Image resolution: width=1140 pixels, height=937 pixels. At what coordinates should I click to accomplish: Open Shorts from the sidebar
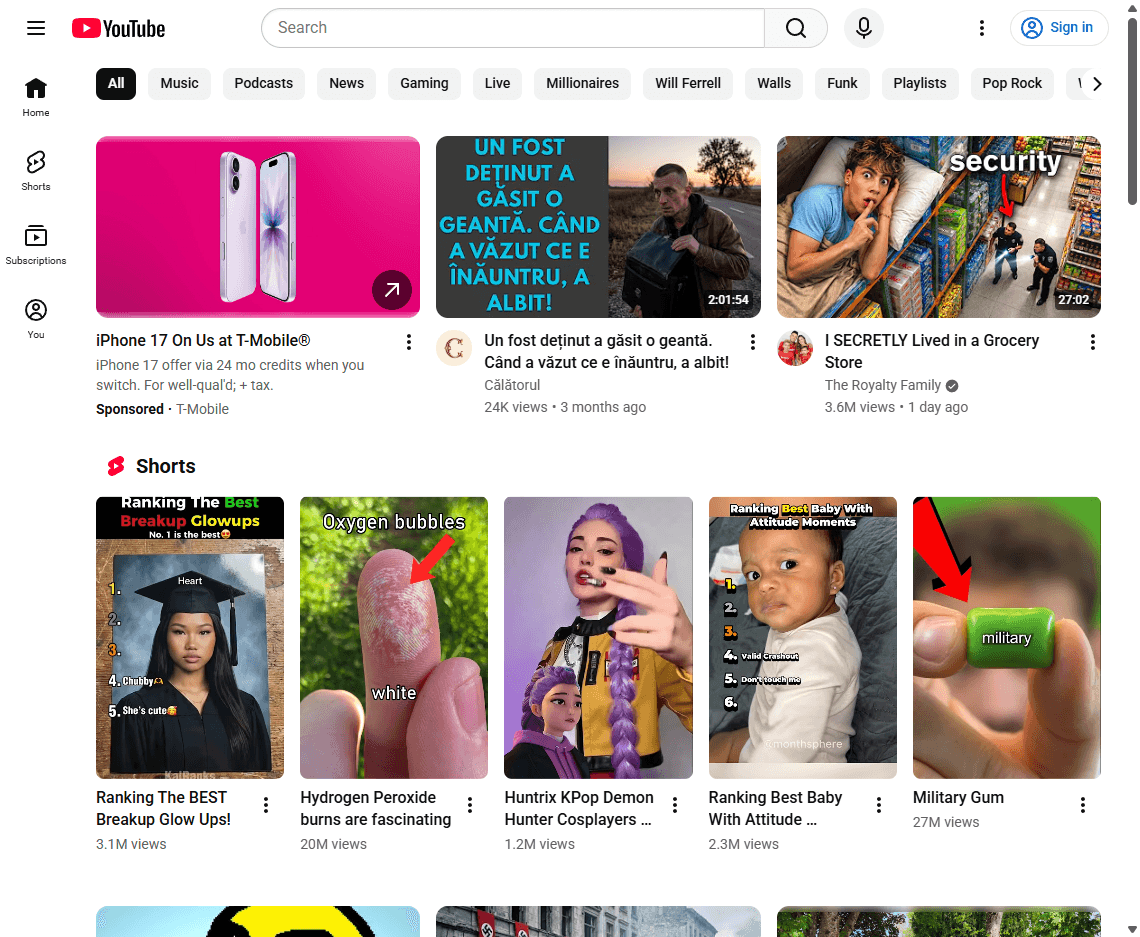(x=36, y=172)
